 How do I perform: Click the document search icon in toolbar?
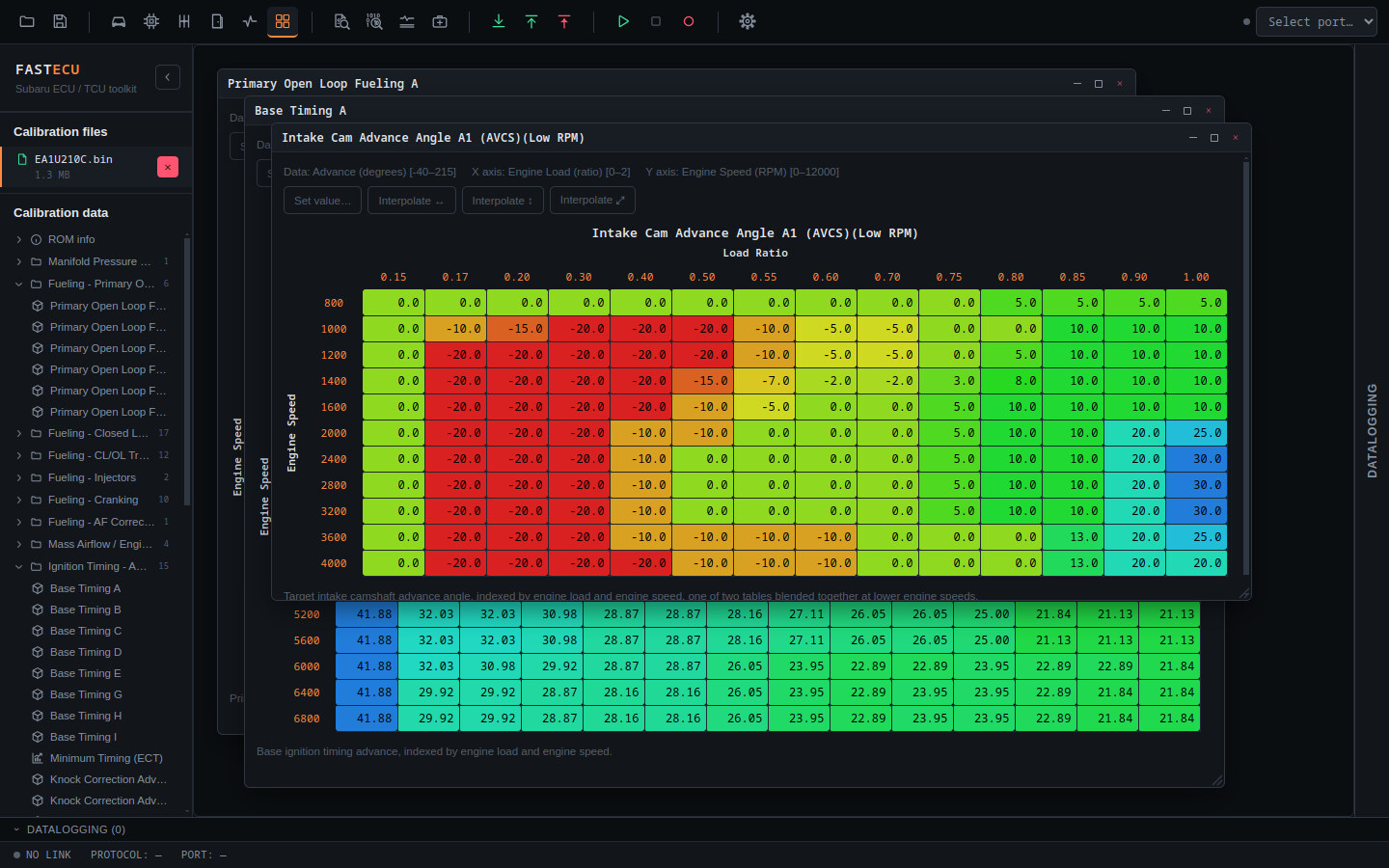coord(341,21)
